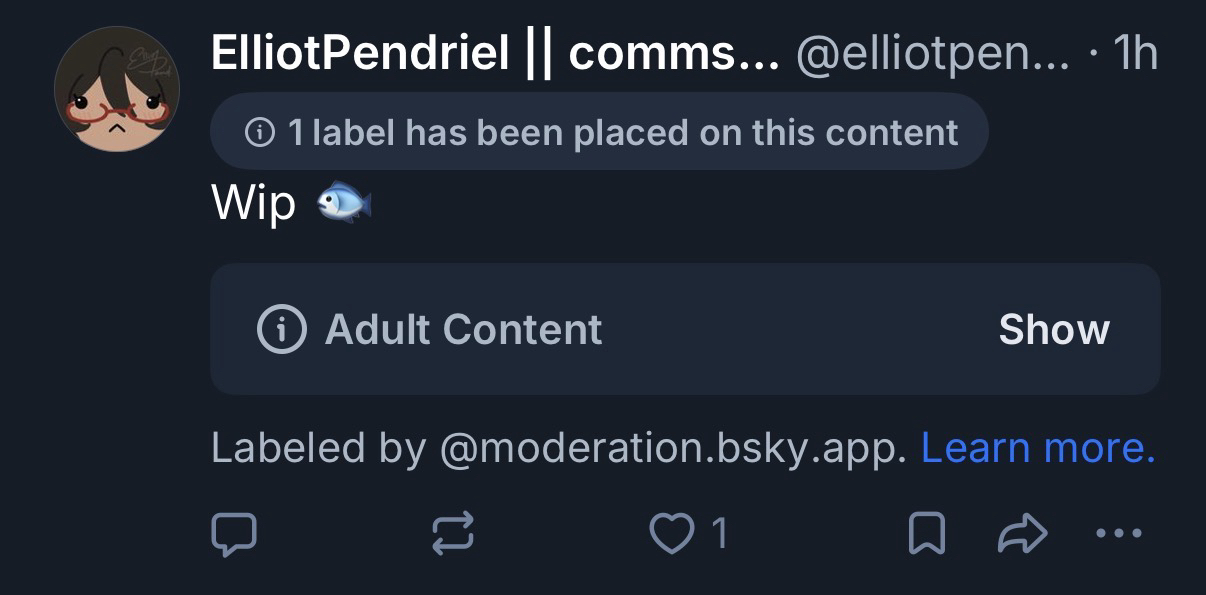Open ElliotPendriel's profile avatar

tap(117, 89)
